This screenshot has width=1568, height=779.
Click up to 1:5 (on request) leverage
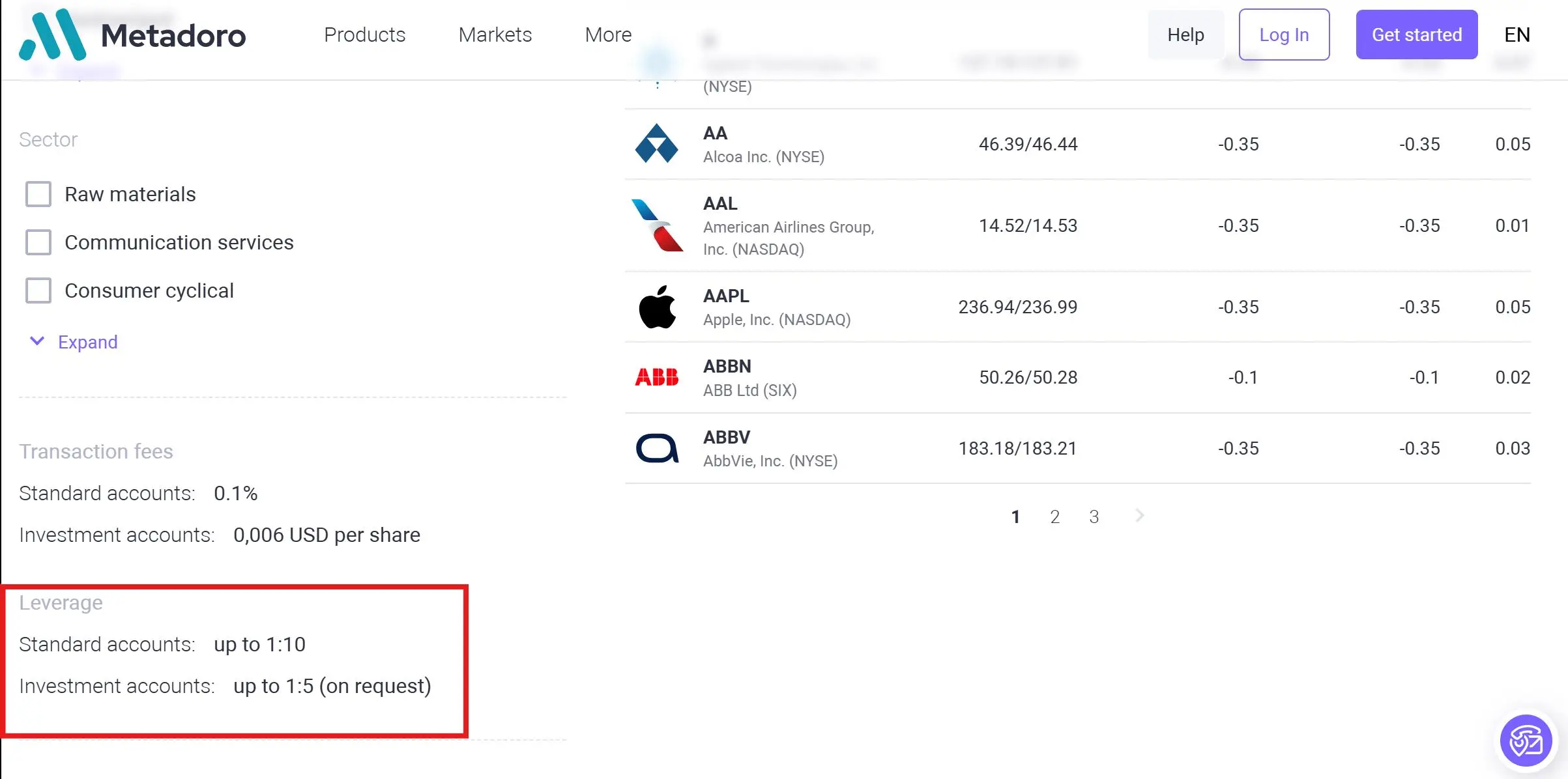click(x=332, y=686)
